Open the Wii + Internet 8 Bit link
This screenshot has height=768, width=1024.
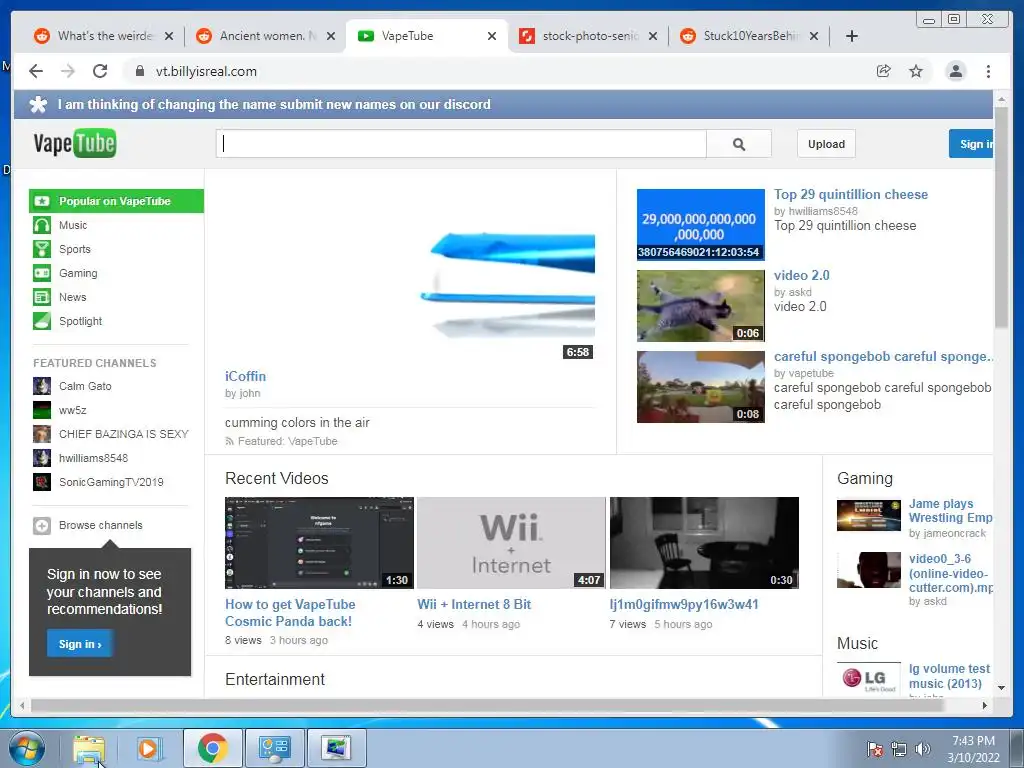[x=474, y=605]
